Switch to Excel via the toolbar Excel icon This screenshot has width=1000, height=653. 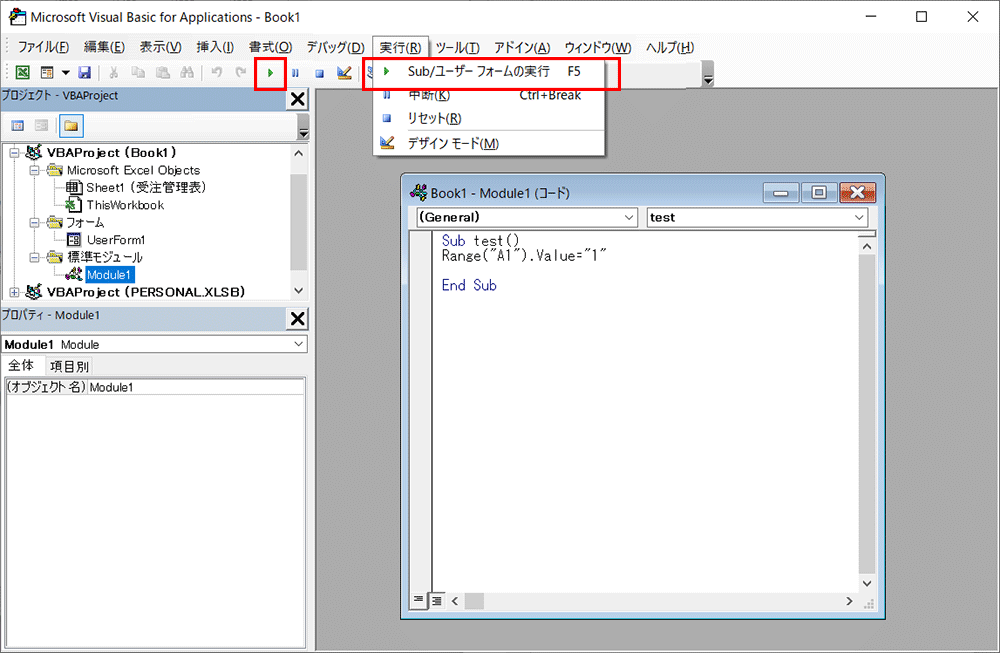[x=22, y=73]
